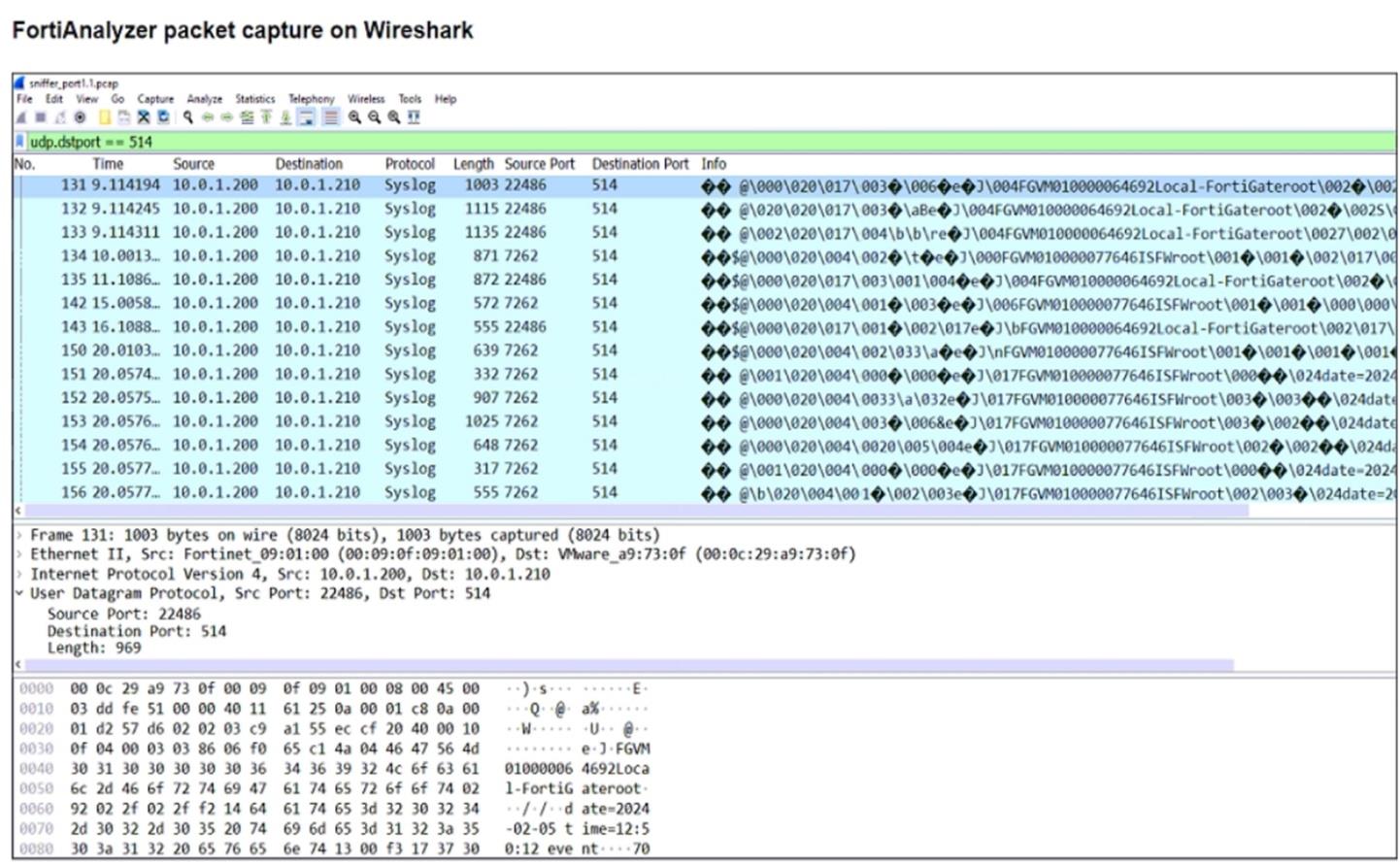Click the Find packet magnifier icon
This screenshot has height=865, width=1400.
(x=188, y=117)
